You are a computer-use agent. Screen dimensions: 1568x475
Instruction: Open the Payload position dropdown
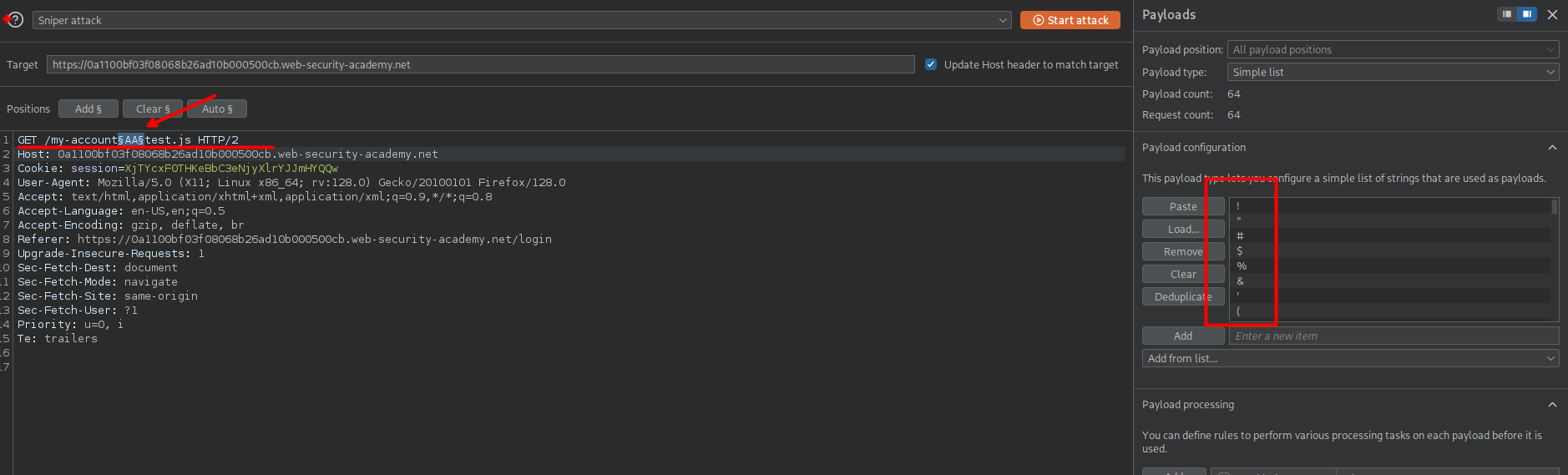(x=1393, y=49)
